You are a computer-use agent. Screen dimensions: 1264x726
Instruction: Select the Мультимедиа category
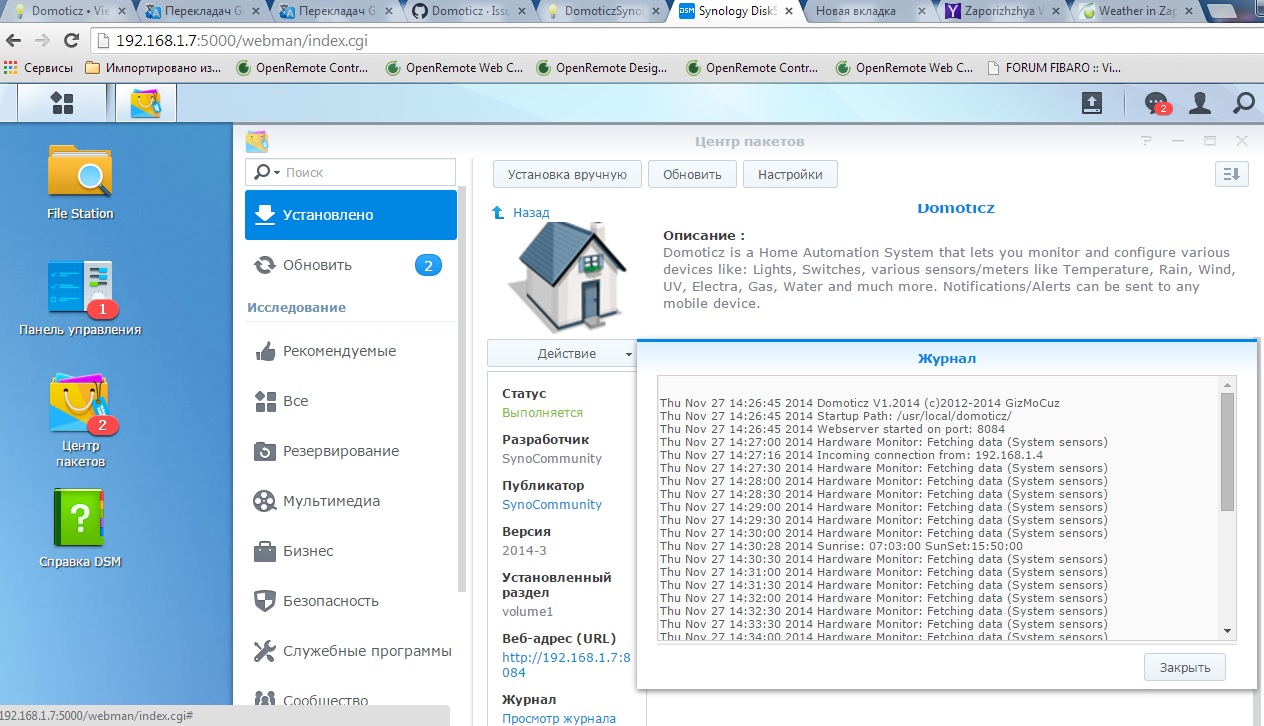pyautogui.click(x=351, y=501)
